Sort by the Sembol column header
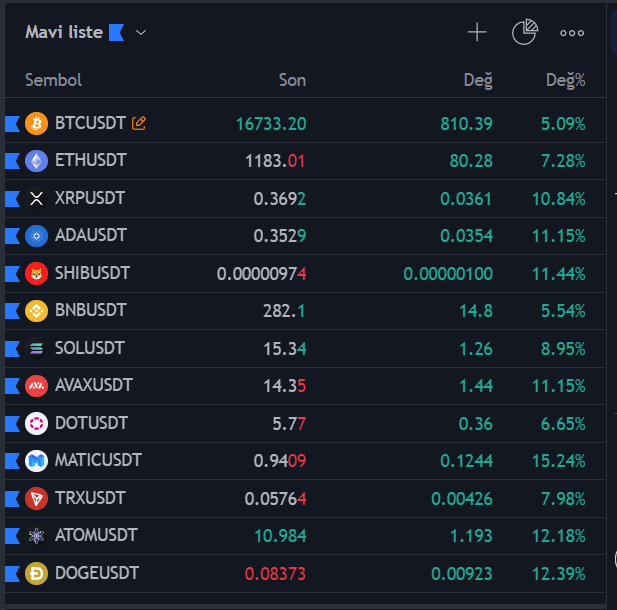Screen dimensions: 617x610 click(53, 80)
